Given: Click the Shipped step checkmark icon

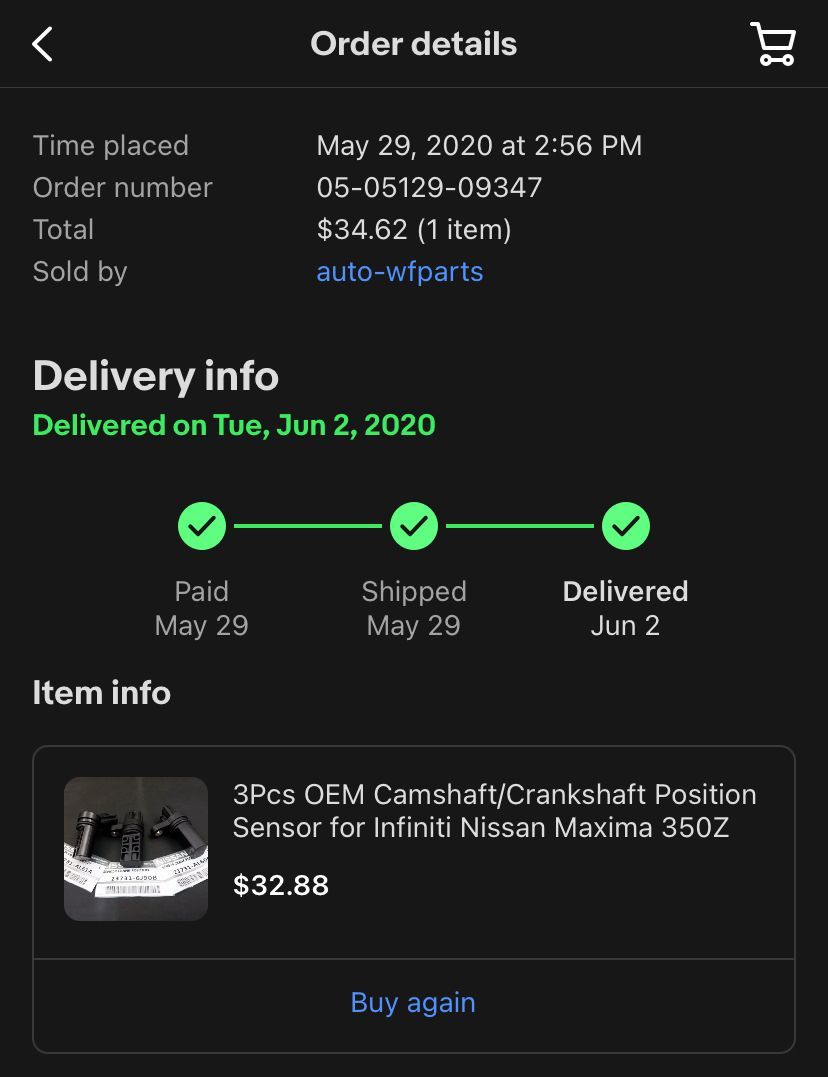Looking at the screenshot, I should (414, 526).
